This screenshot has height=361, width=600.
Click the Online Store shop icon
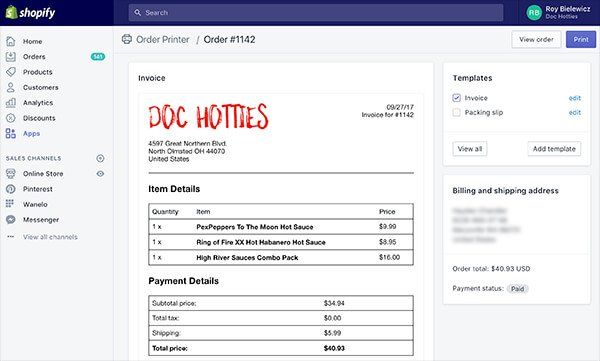pos(11,173)
